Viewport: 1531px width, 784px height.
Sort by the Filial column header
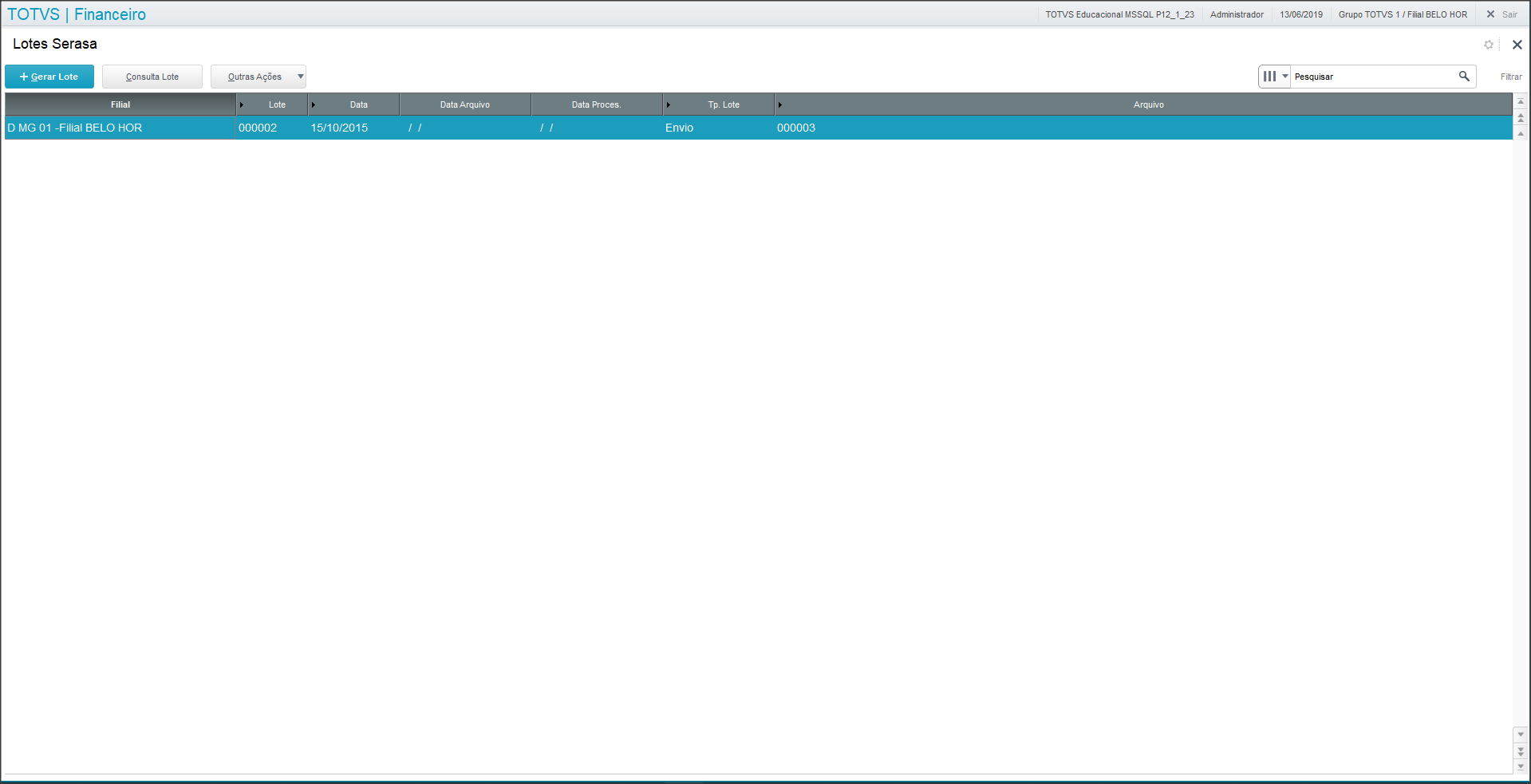coord(120,104)
